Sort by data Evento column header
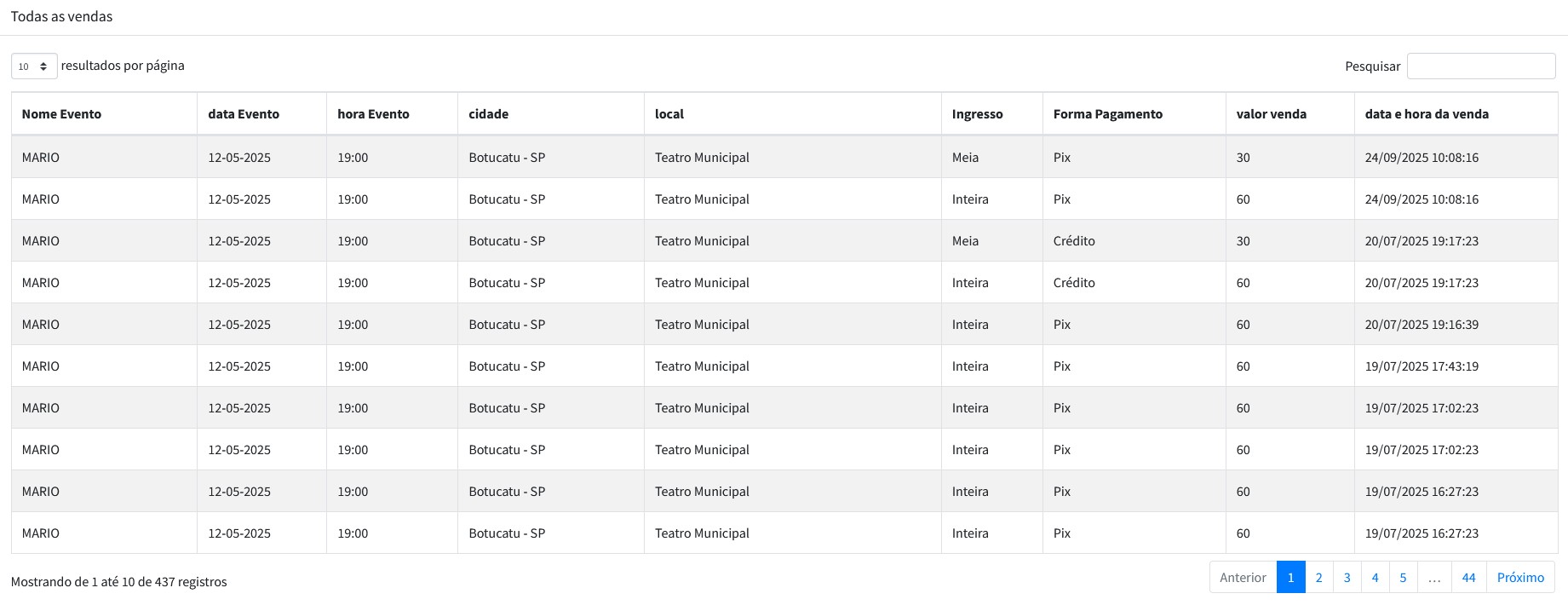1568x605 pixels. tap(244, 114)
